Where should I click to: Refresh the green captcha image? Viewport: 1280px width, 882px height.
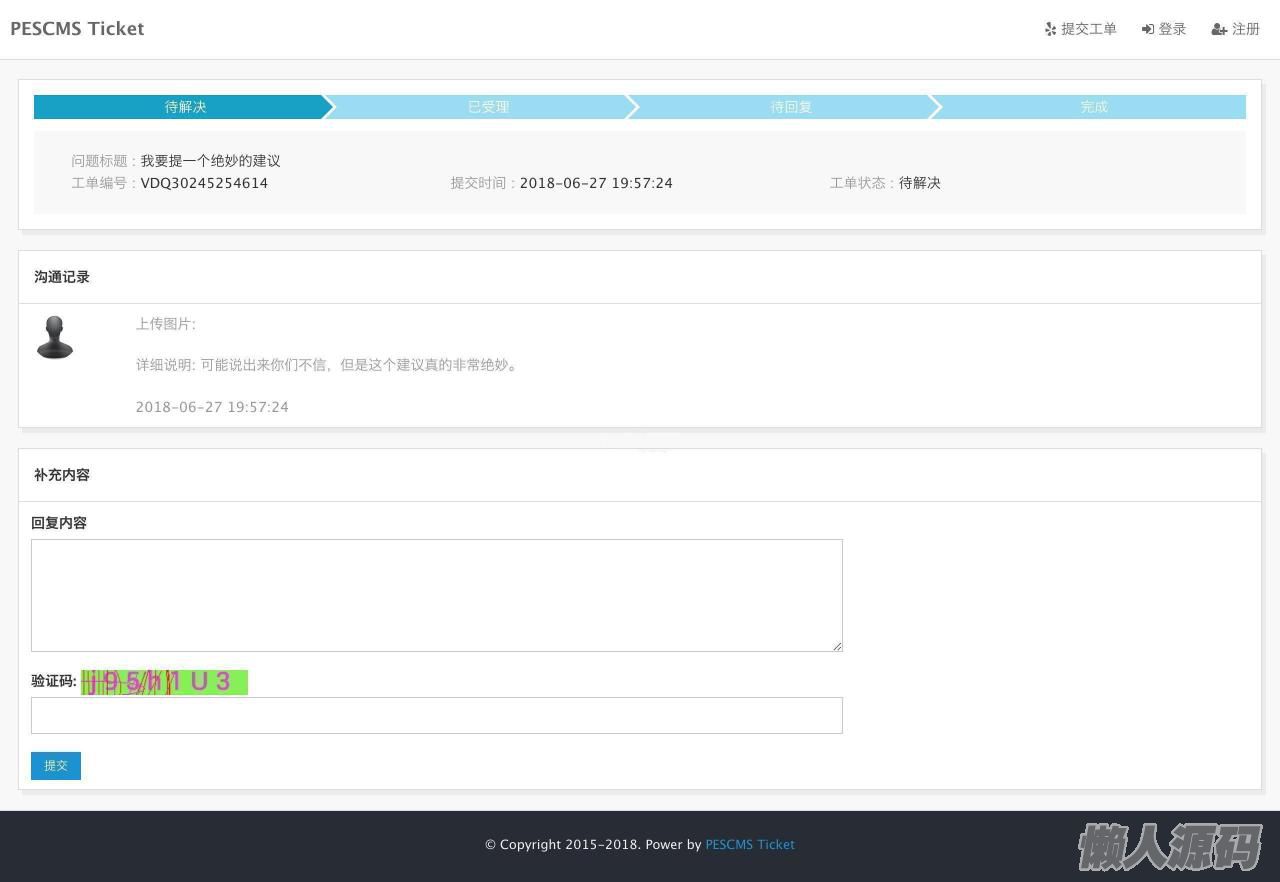click(164, 682)
